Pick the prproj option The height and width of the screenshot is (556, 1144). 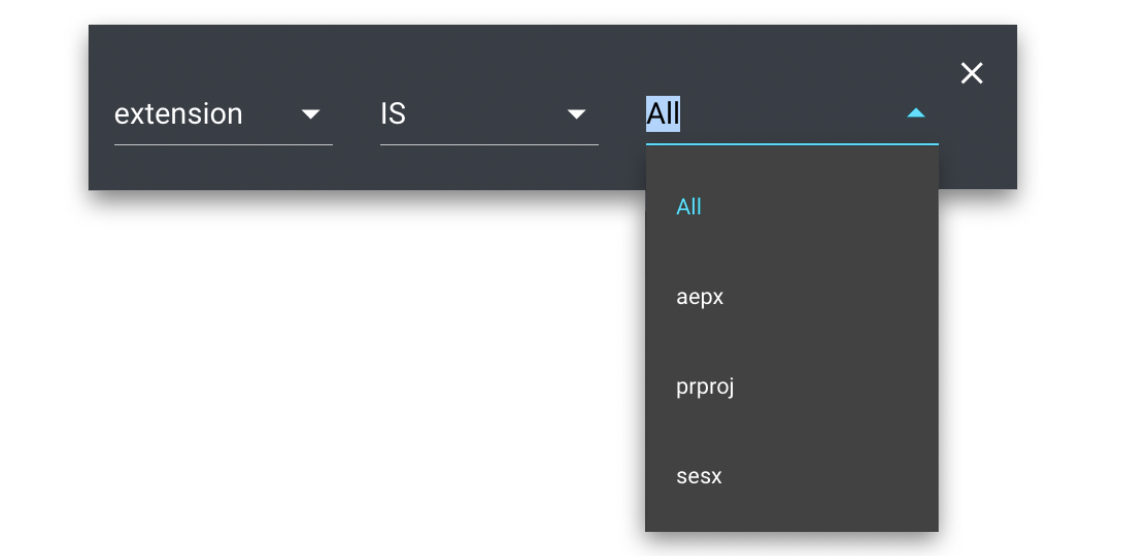705,386
